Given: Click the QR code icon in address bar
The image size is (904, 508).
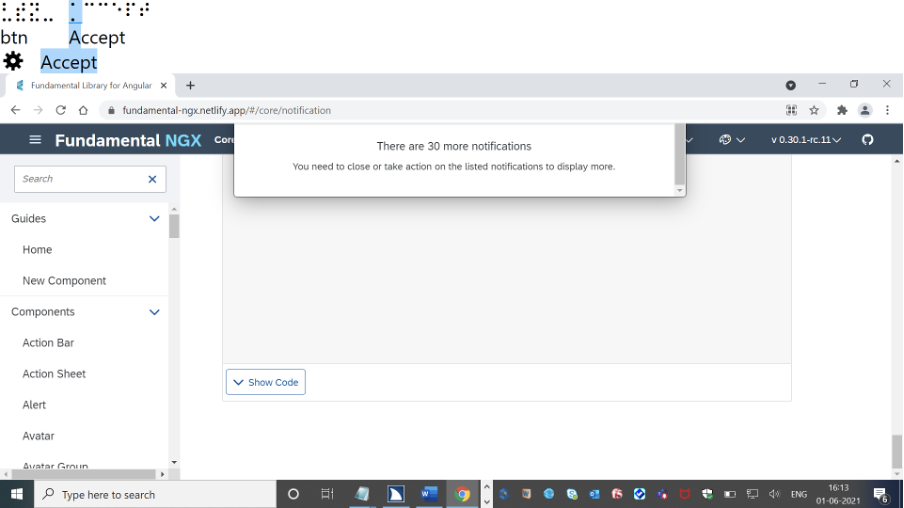Looking at the screenshot, I should tap(792, 110).
